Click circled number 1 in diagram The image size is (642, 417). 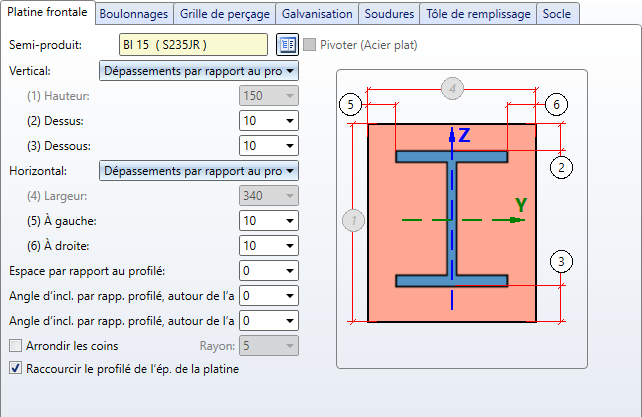point(349,218)
